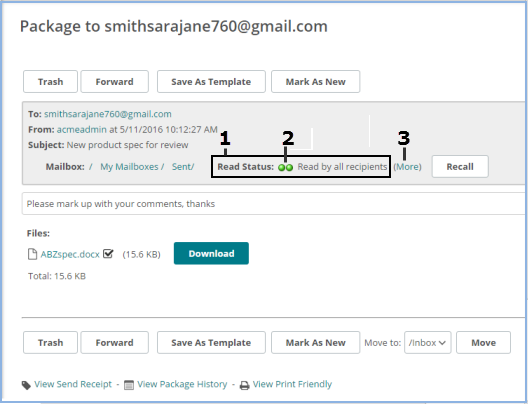This screenshot has width=528, height=404.
Task: Go to My Mailboxes breadcrumb link
Action: point(129,167)
